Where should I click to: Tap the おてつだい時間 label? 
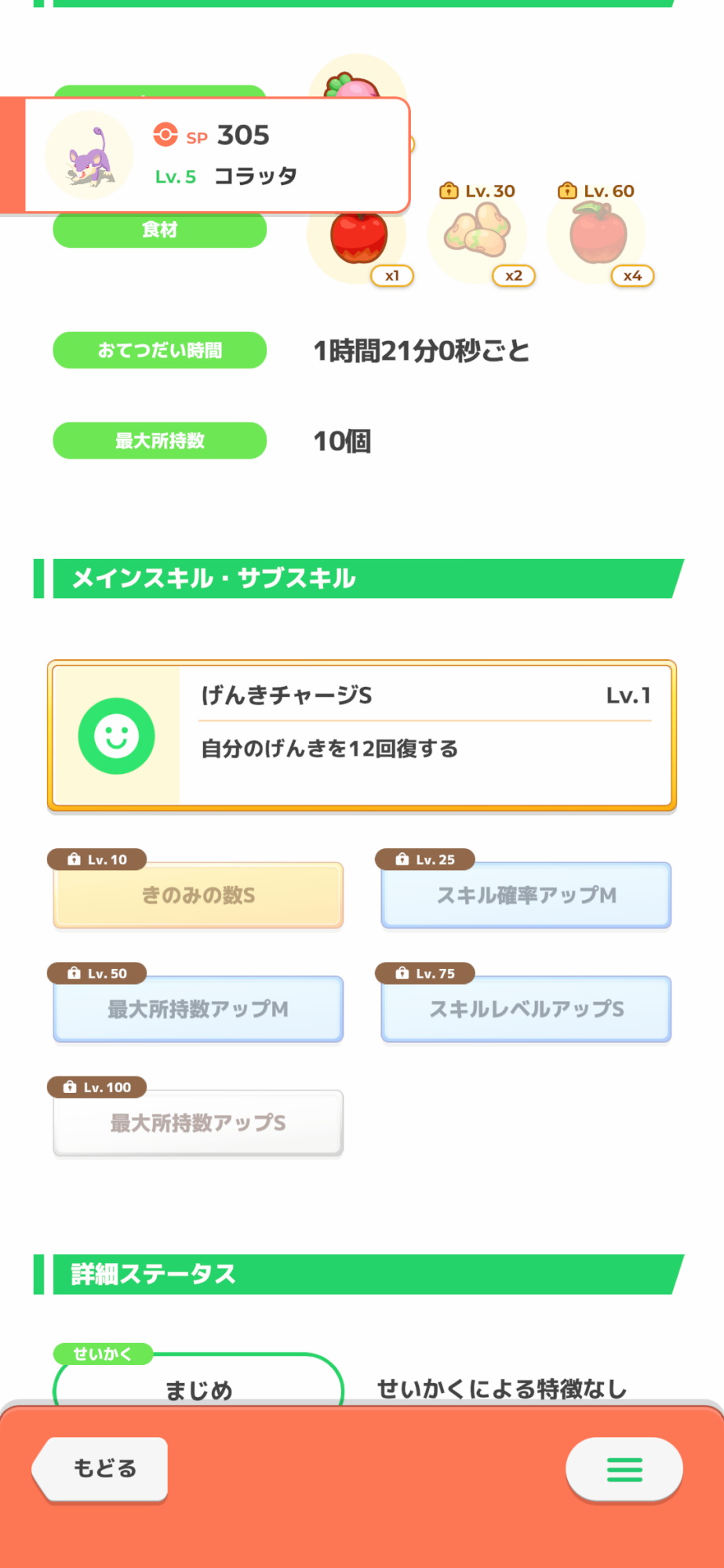[x=160, y=350]
